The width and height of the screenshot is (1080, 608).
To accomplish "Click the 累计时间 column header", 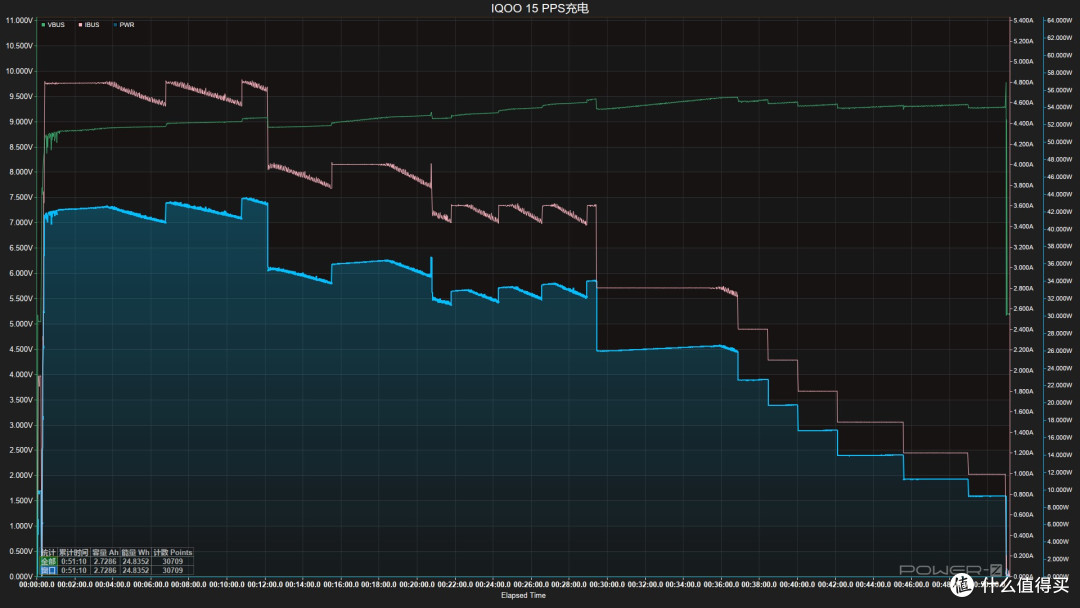I will coord(74,552).
